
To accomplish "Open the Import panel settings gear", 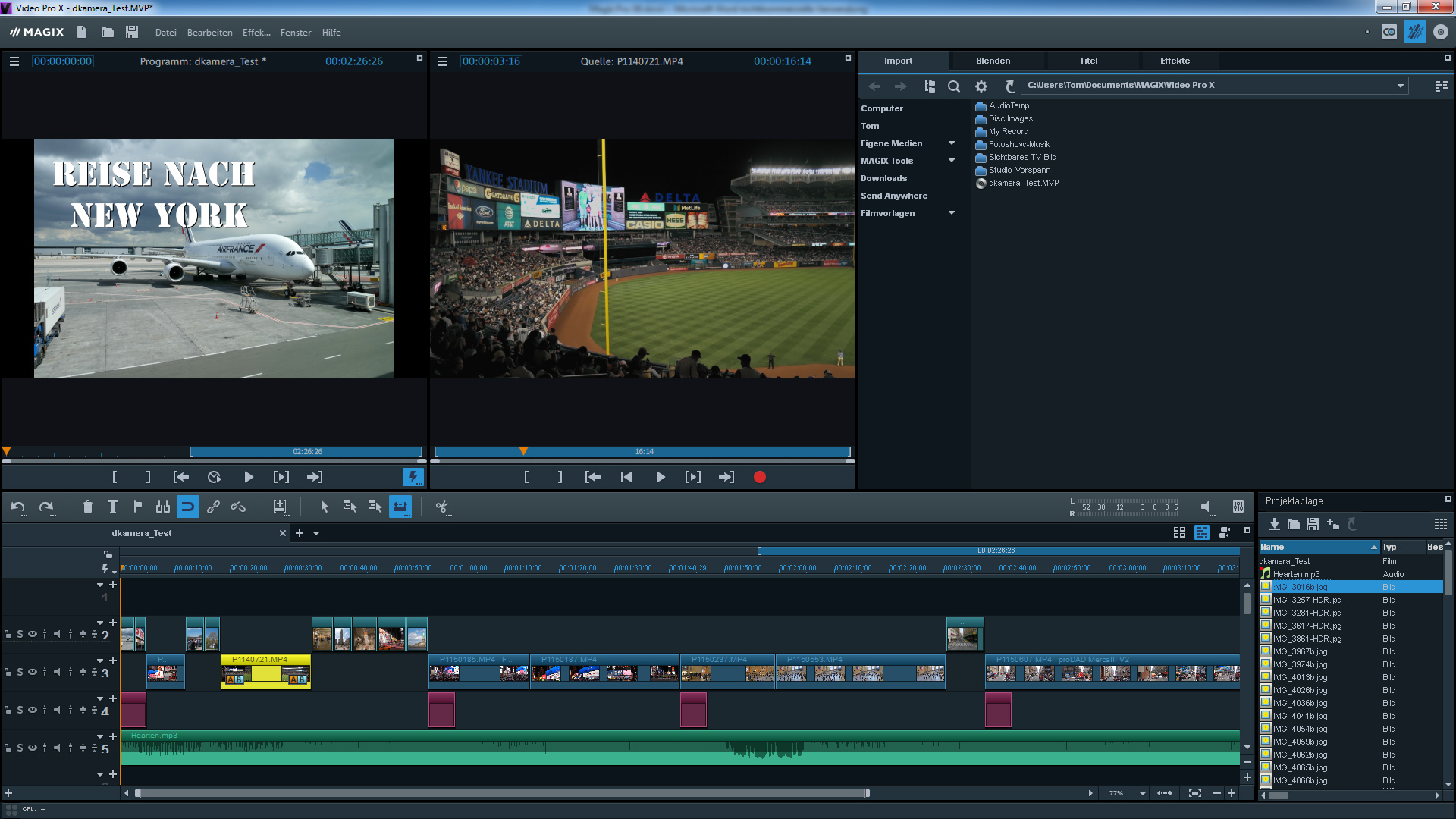I will point(981,86).
